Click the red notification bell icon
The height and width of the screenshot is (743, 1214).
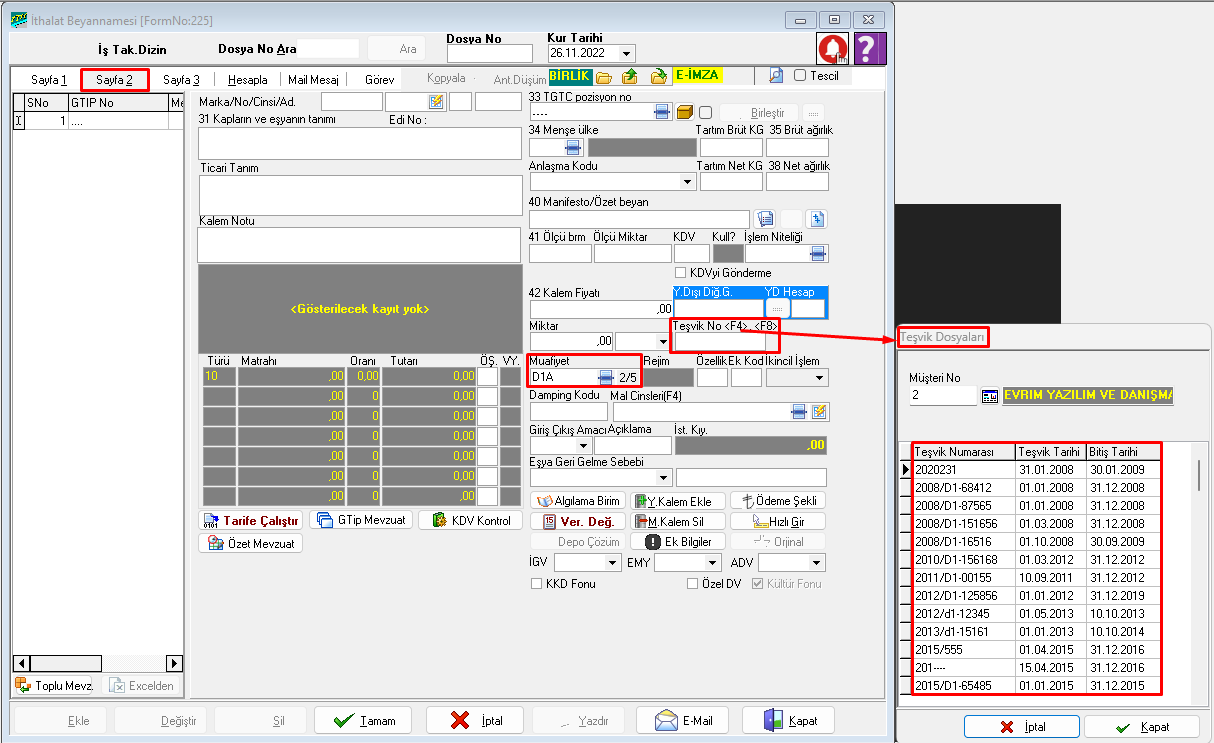pyautogui.click(x=832, y=48)
